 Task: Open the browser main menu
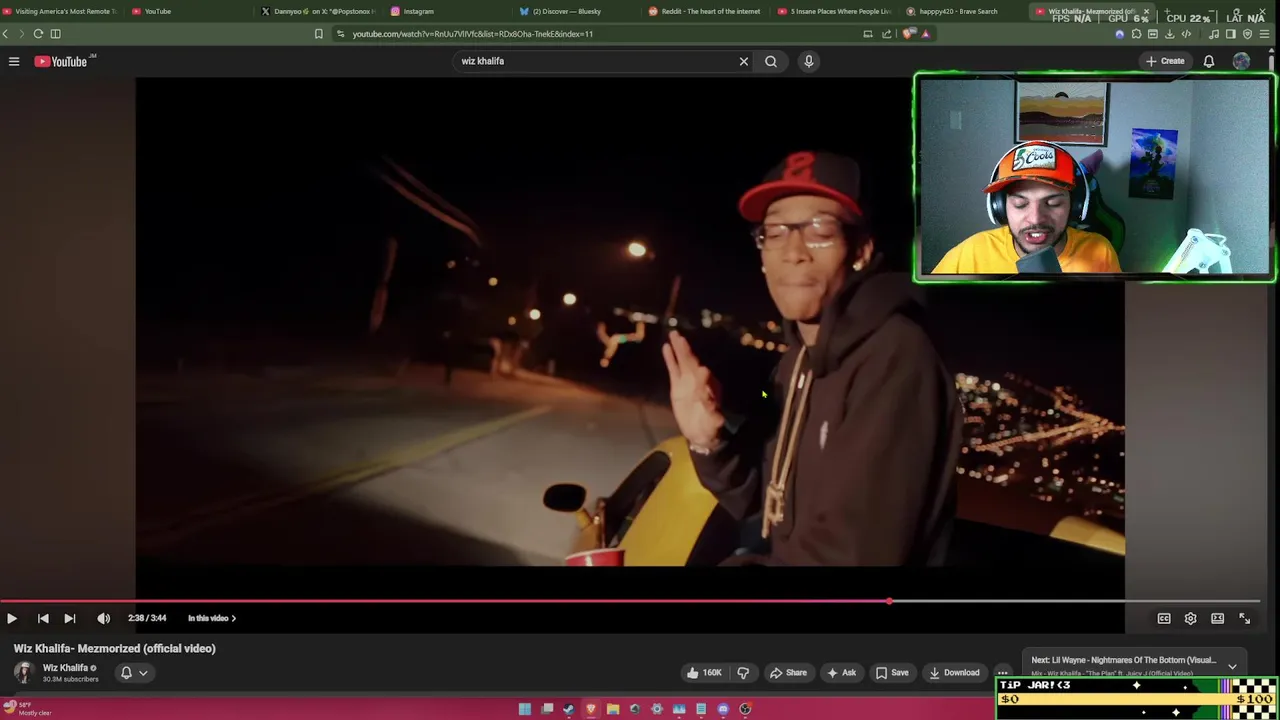click(1264, 34)
